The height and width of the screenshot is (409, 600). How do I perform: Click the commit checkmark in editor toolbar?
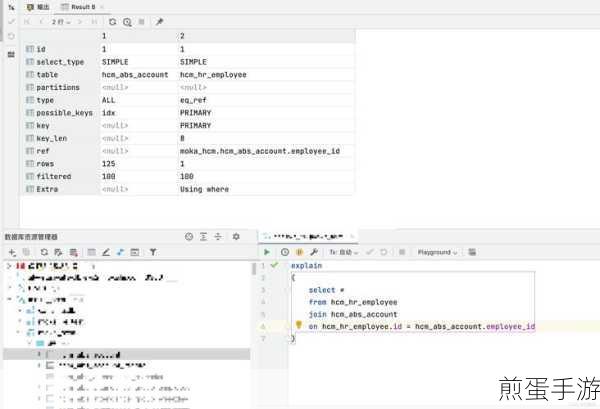370,252
